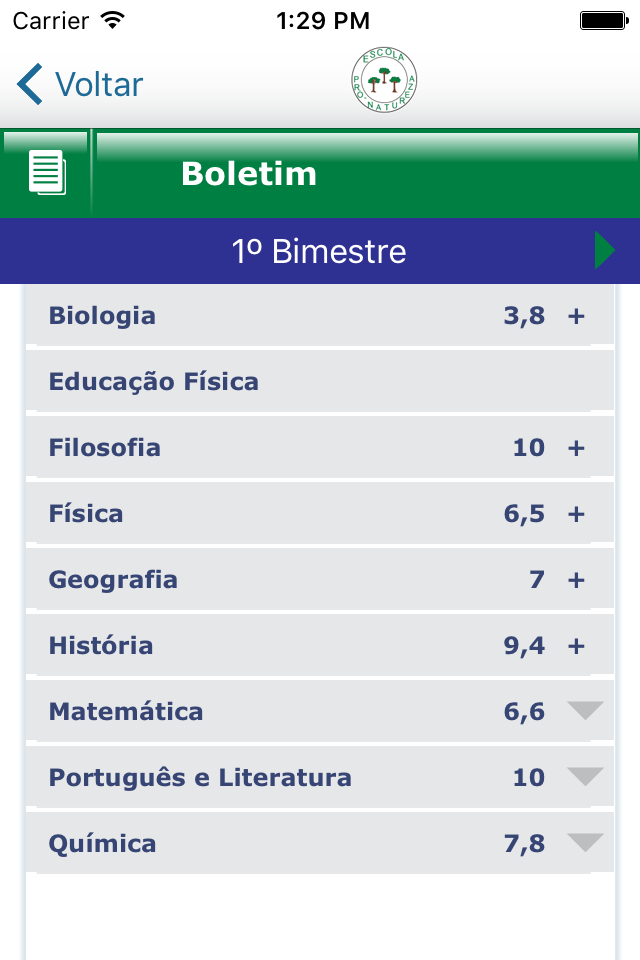Expand Biologia details with plus icon

pos(576,317)
